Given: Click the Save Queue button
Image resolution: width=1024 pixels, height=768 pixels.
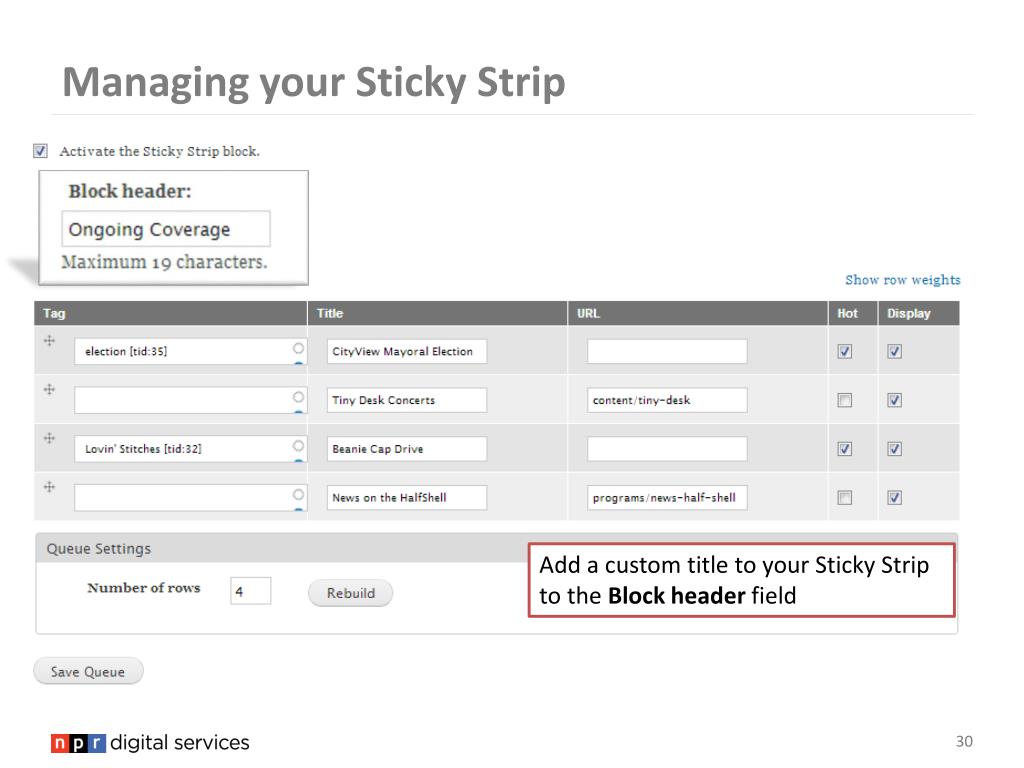Looking at the screenshot, I should pyautogui.click(x=88, y=671).
